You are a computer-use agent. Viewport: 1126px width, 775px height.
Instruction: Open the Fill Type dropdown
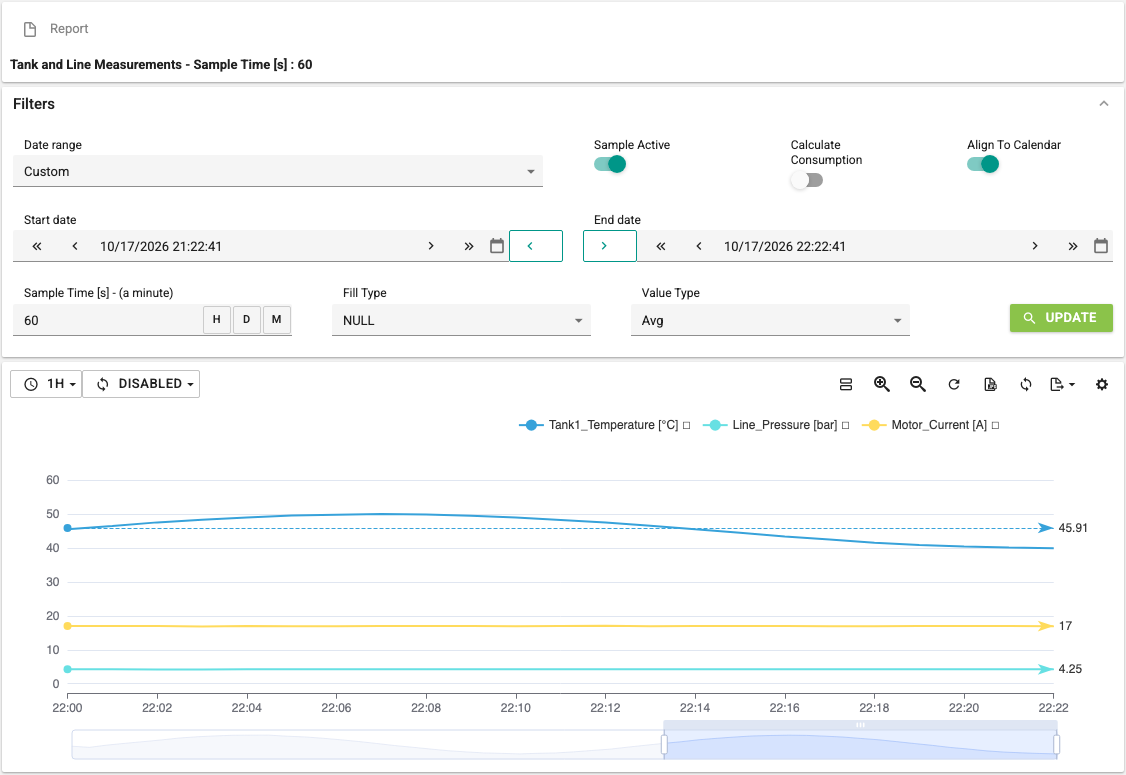click(x=461, y=320)
